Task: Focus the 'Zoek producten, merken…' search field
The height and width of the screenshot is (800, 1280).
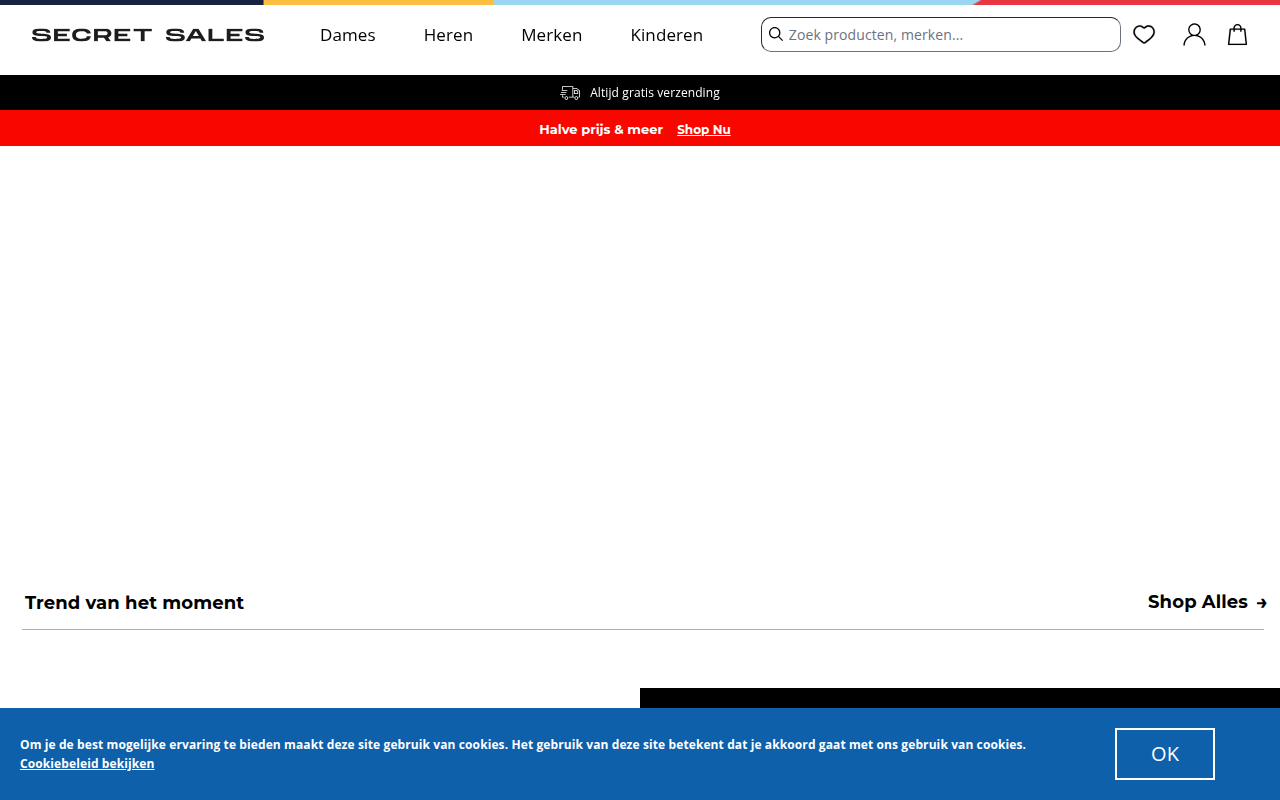Action: click(941, 35)
